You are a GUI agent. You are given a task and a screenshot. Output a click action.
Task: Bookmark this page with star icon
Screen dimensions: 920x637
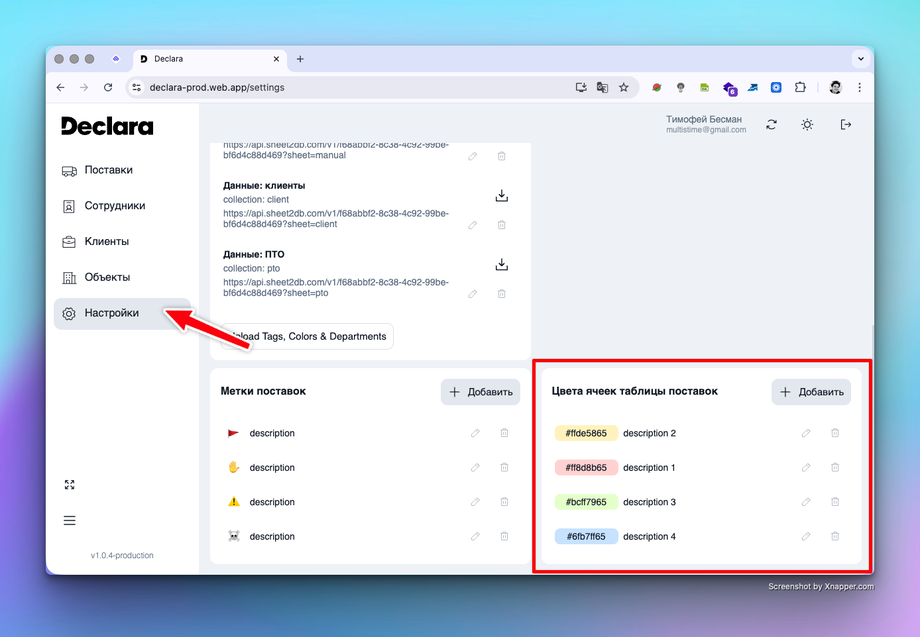pos(624,87)
